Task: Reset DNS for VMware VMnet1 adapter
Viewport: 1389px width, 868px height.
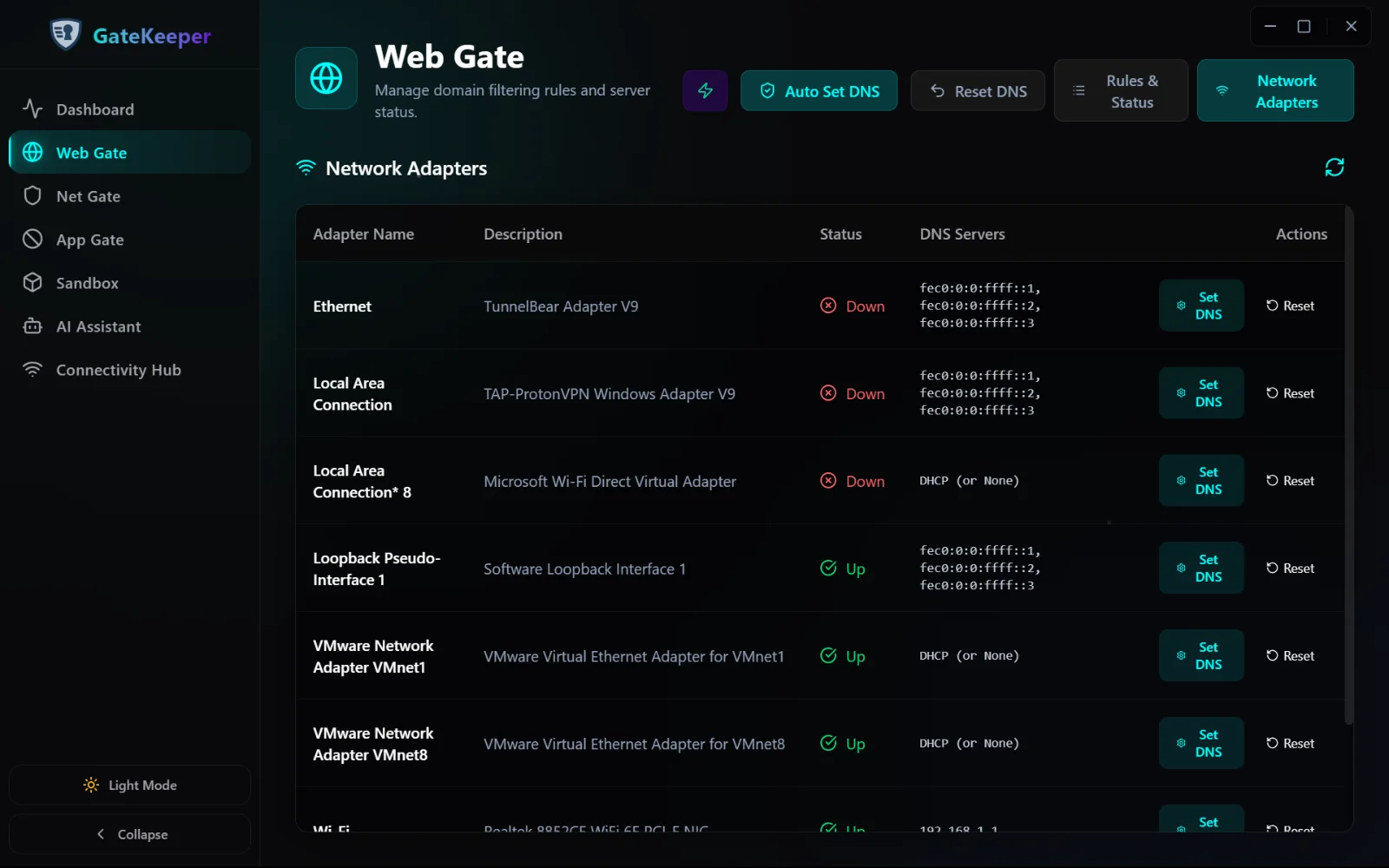Action: 1290,655
